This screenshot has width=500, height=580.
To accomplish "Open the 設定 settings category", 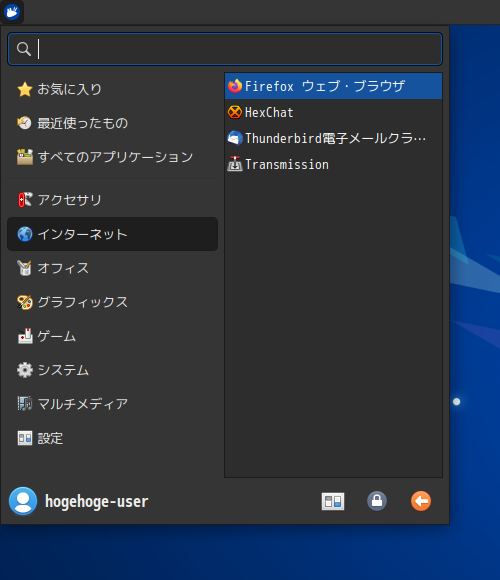I will pos(112,438).
